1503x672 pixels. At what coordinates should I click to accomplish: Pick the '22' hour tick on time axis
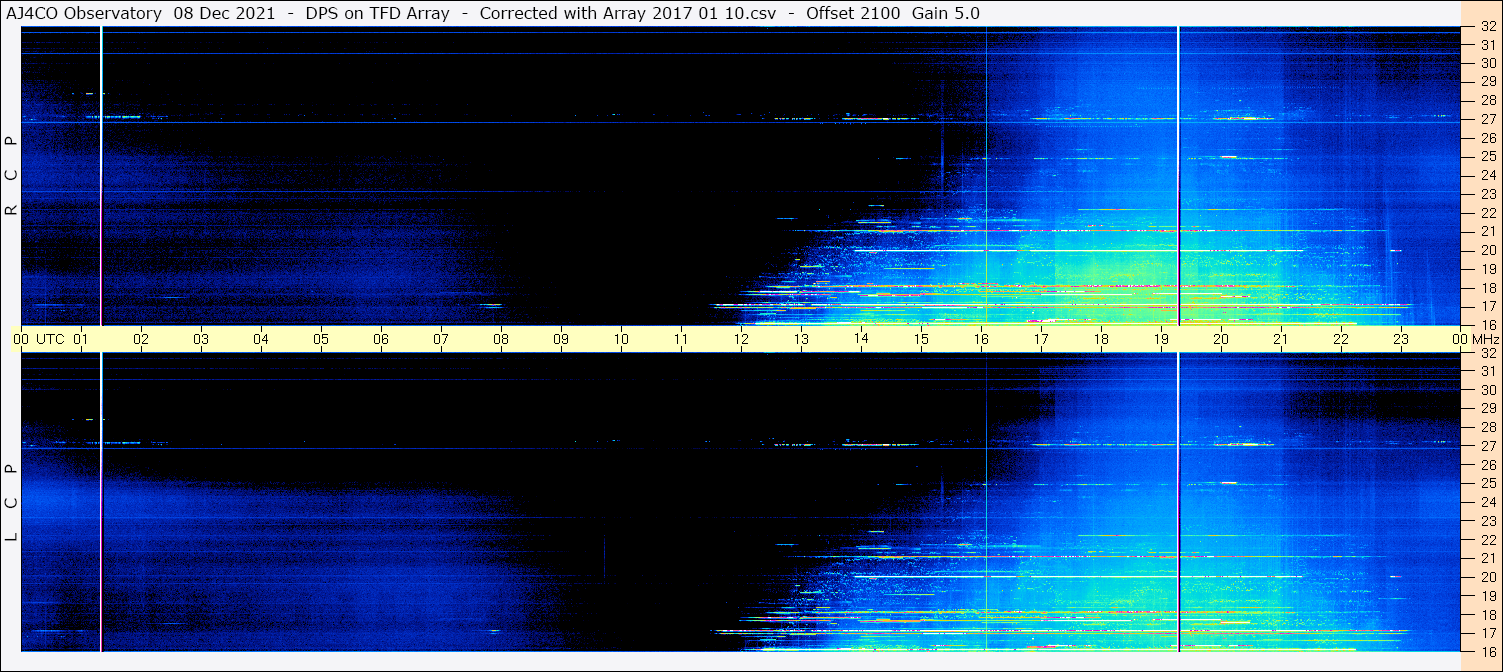point(1341,339)
